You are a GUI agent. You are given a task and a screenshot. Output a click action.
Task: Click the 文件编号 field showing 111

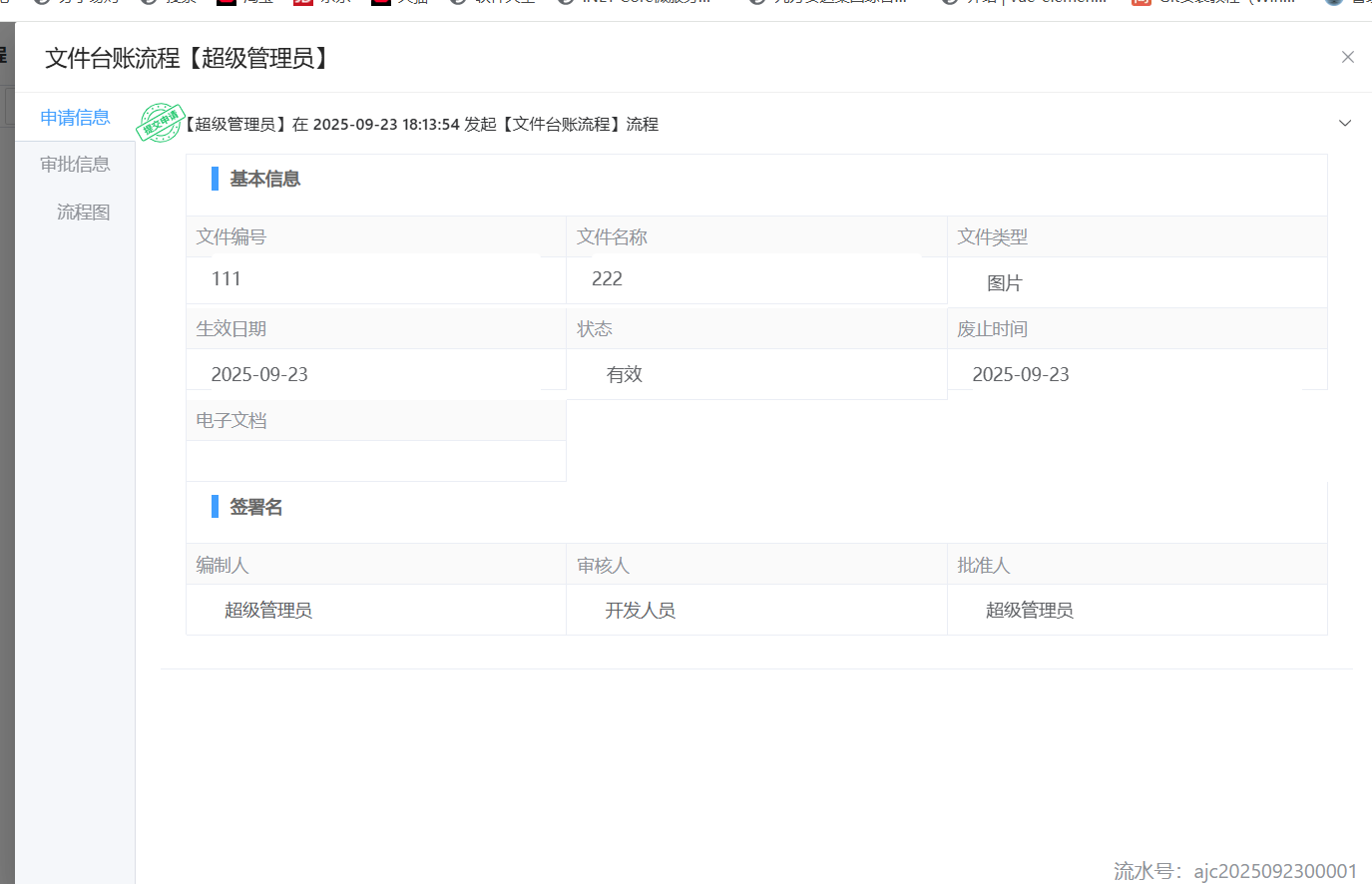[x=374, y=279]
